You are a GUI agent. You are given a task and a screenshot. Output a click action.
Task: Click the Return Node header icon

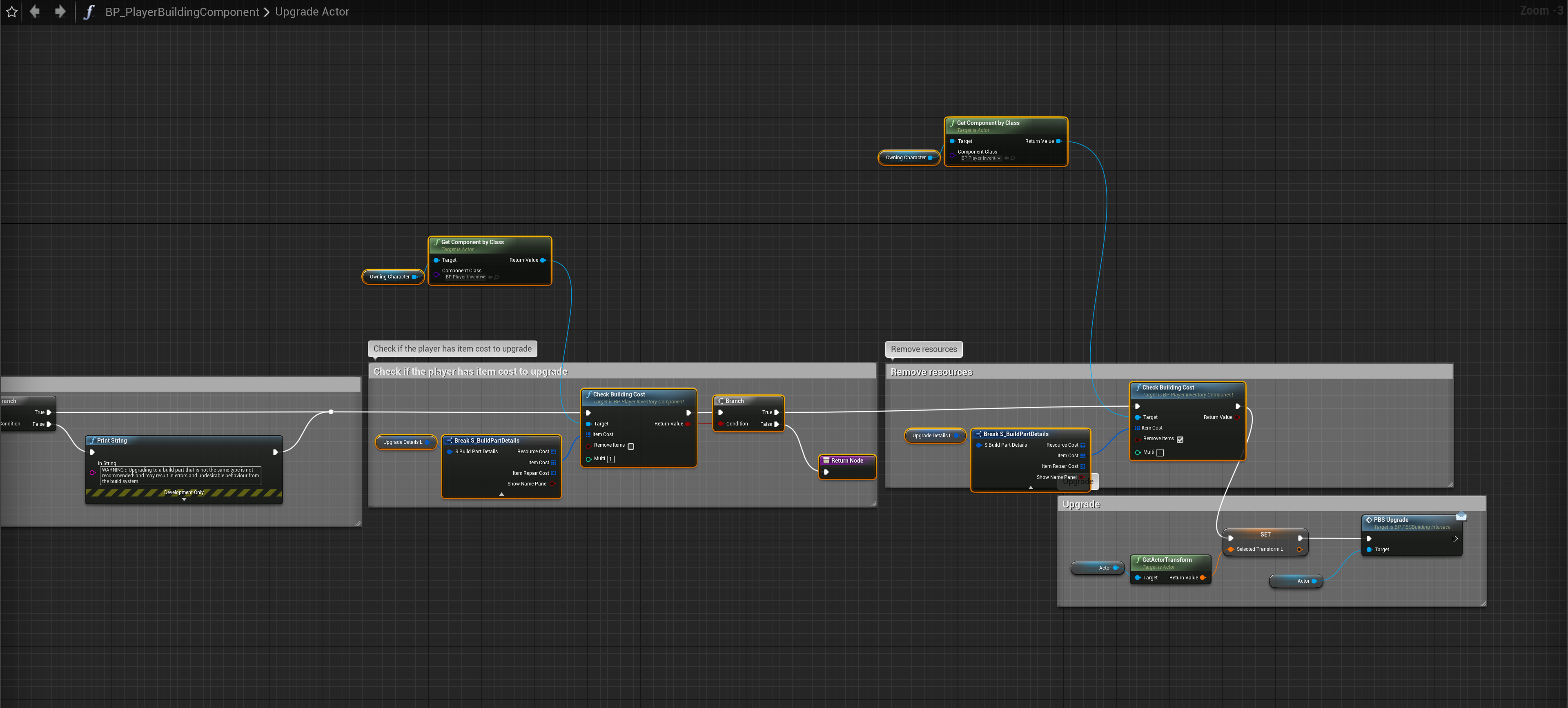pos(826,461)
